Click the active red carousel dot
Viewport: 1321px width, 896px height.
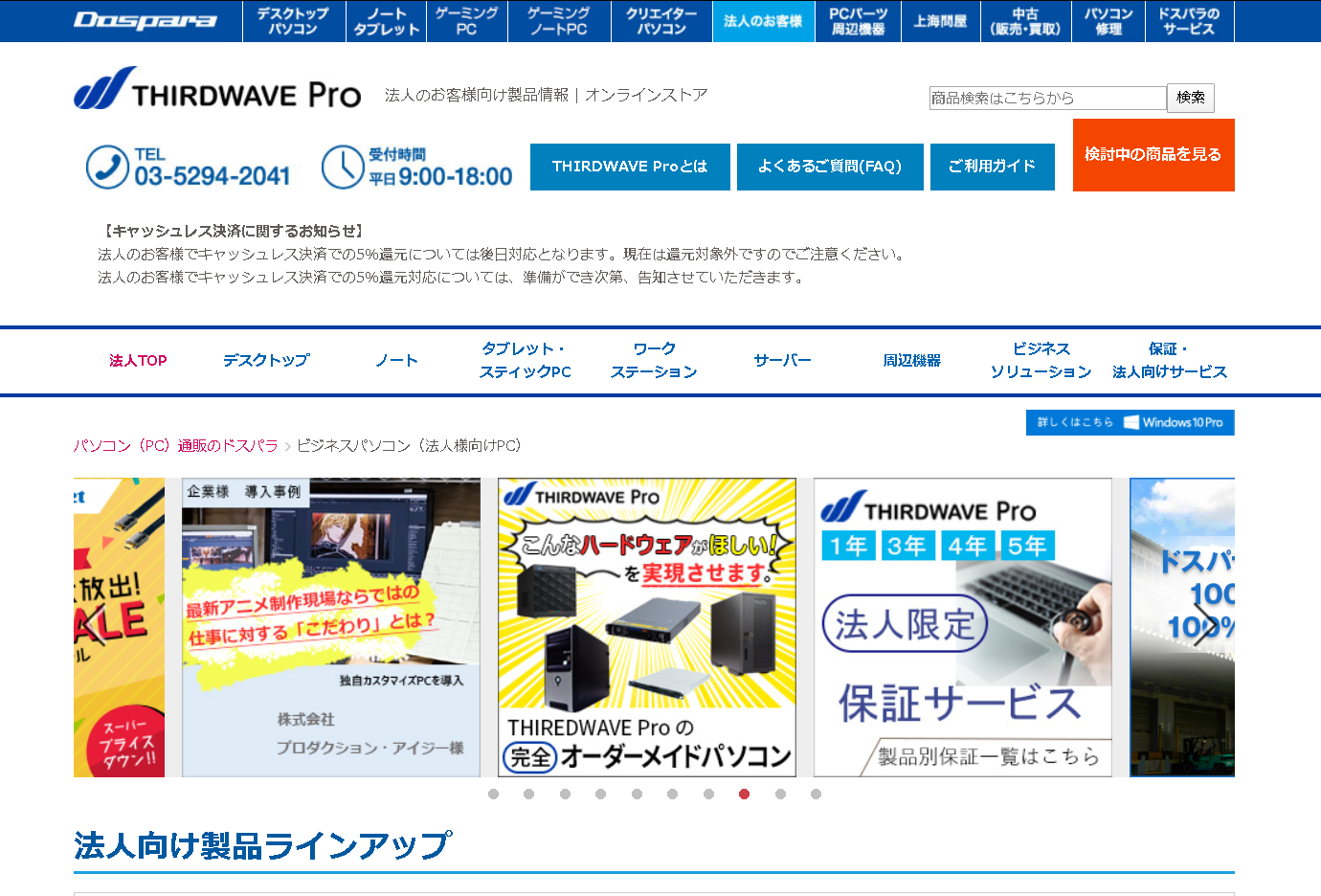coord(744,795)
